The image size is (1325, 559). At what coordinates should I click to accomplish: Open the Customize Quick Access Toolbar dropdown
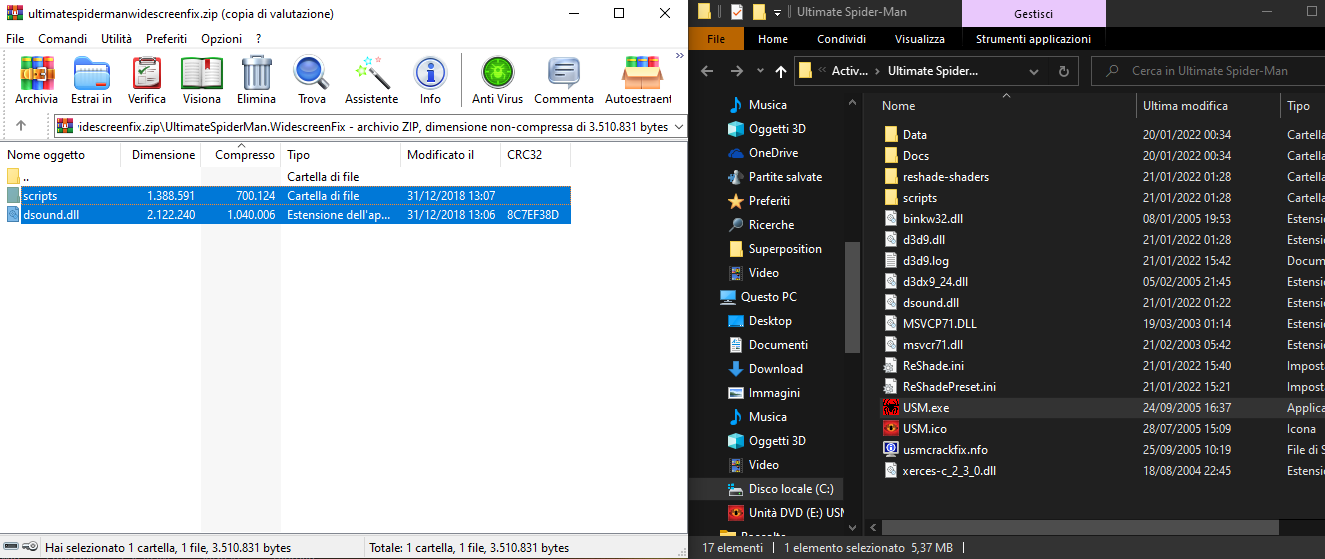point(778,12)
